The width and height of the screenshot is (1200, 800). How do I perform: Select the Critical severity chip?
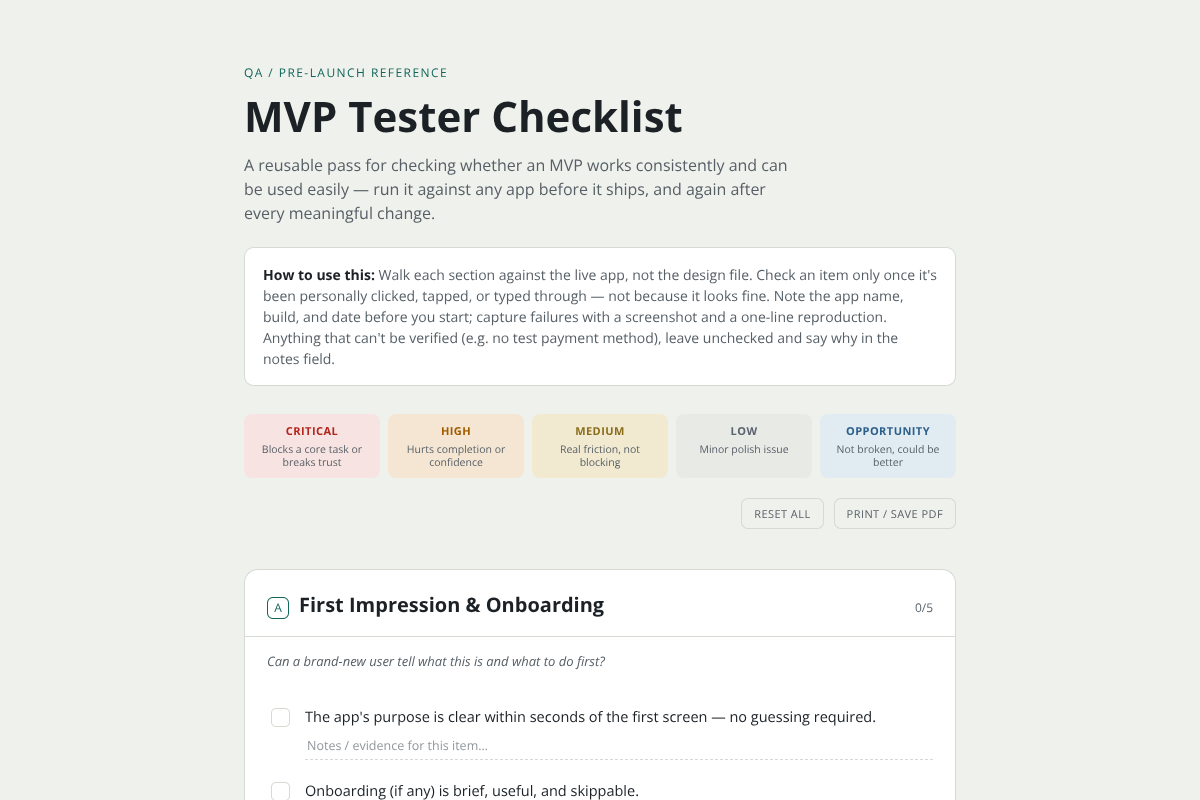pos(312,446)
